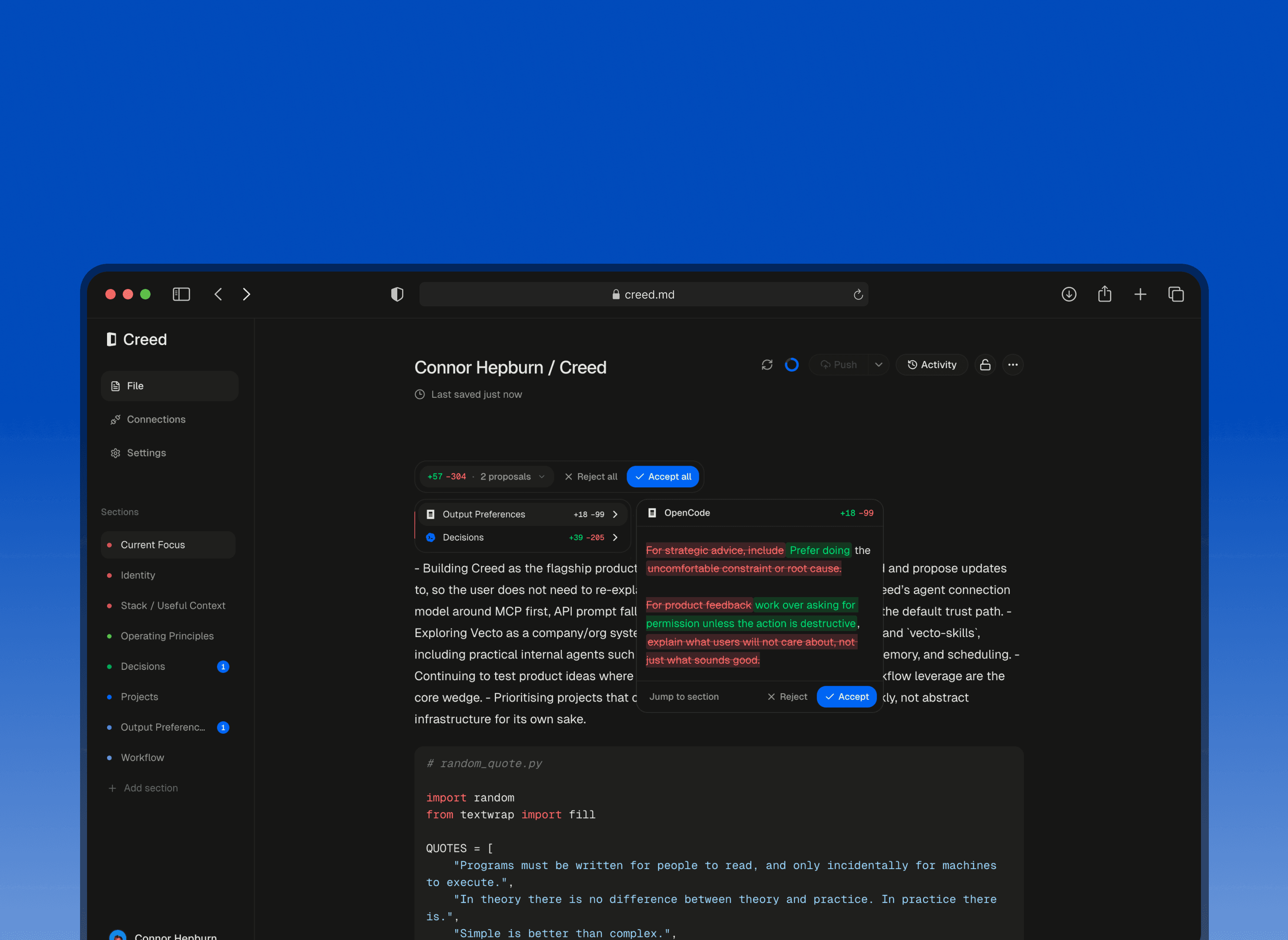
Task: Reject the OpenCode proposal
Action: click(787, 697)
